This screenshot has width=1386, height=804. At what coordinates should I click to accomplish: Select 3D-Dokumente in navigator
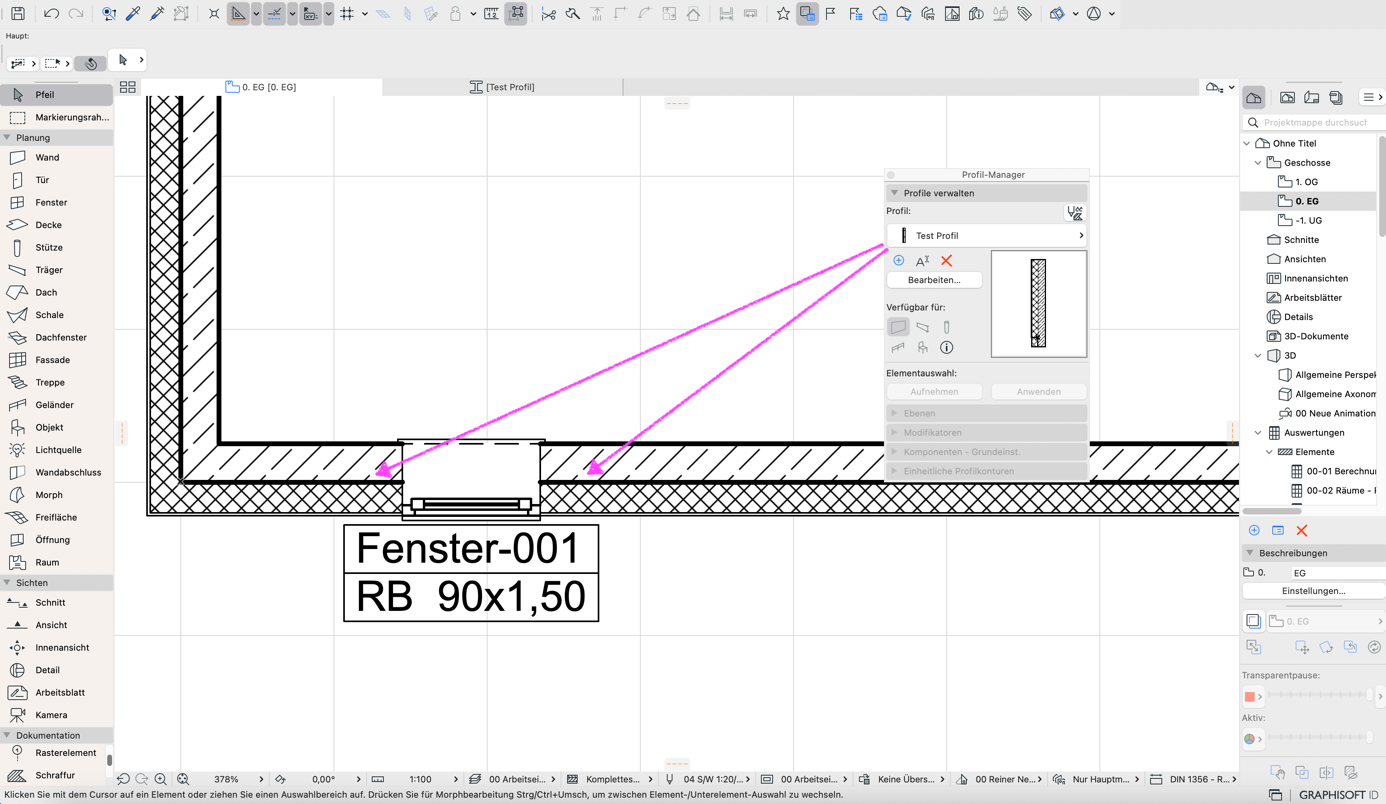(x=1315, y=337)
